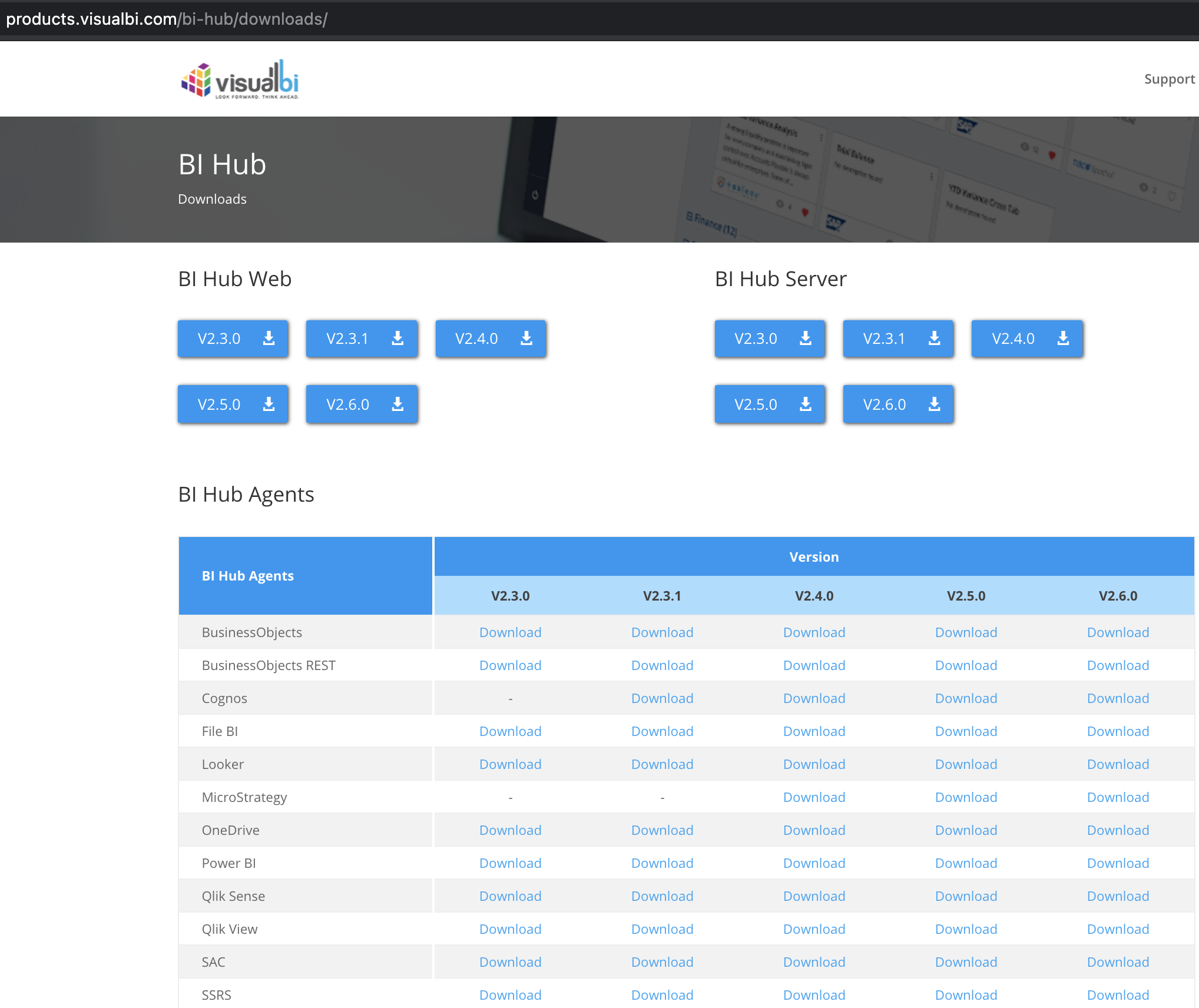Download Qlik Sense agent V2.6.0
Viewport: 1199px width, 1008px height.
tap(1118, 896)
